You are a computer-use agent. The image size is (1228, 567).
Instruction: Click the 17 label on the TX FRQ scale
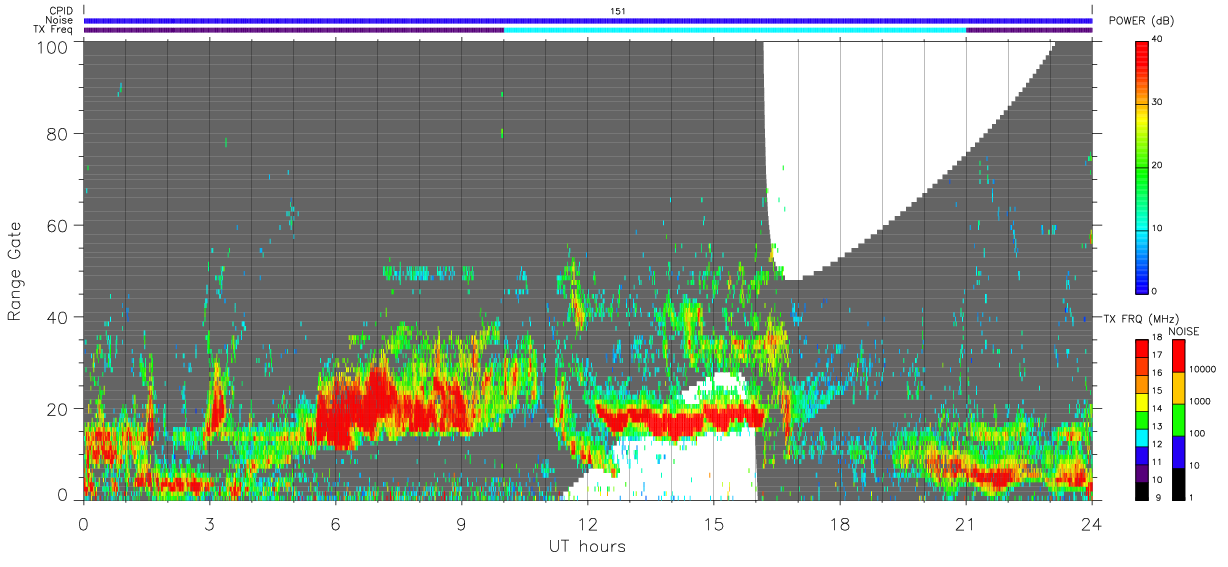[x=1157, y=355]
